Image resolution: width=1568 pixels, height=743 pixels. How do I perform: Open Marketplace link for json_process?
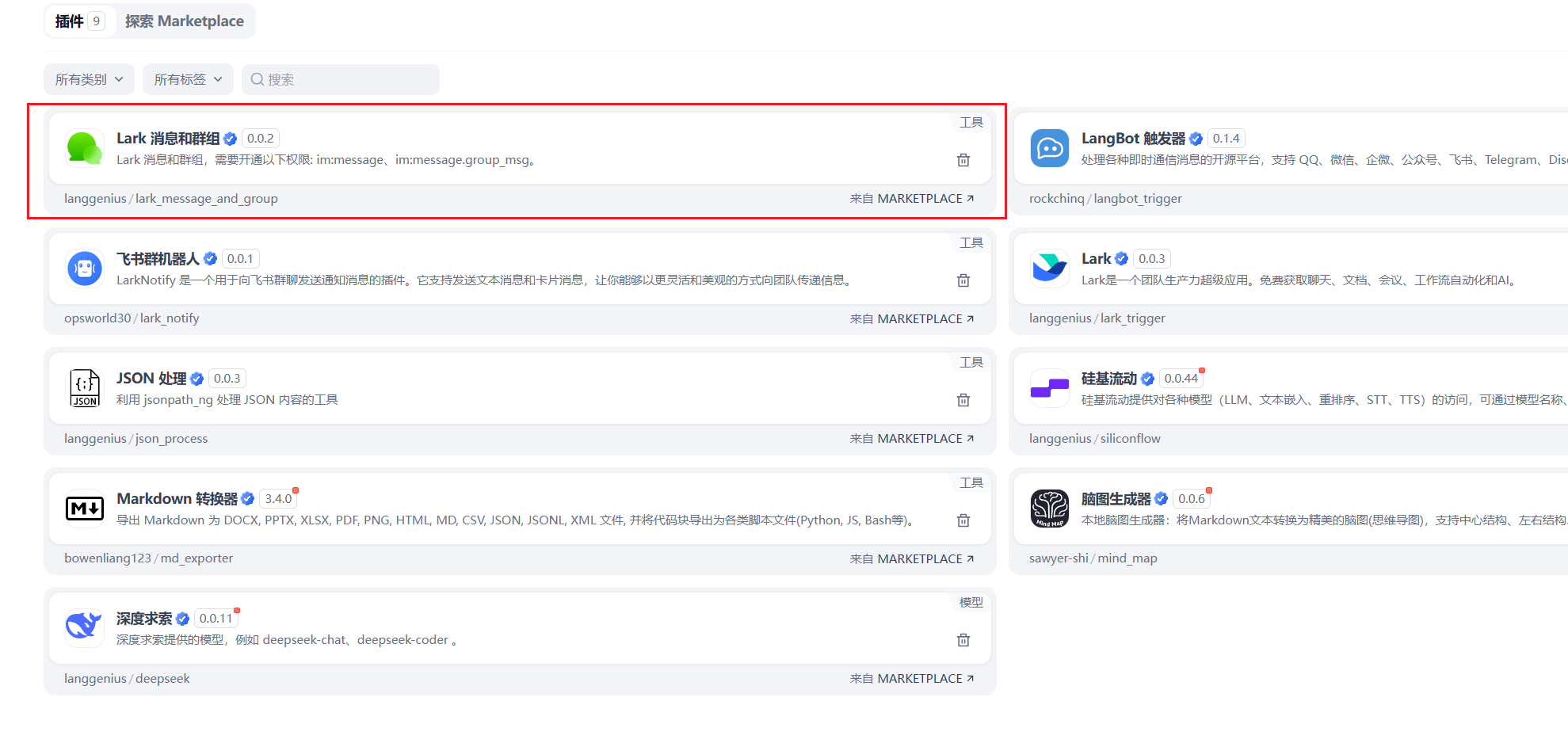point(912,439)
